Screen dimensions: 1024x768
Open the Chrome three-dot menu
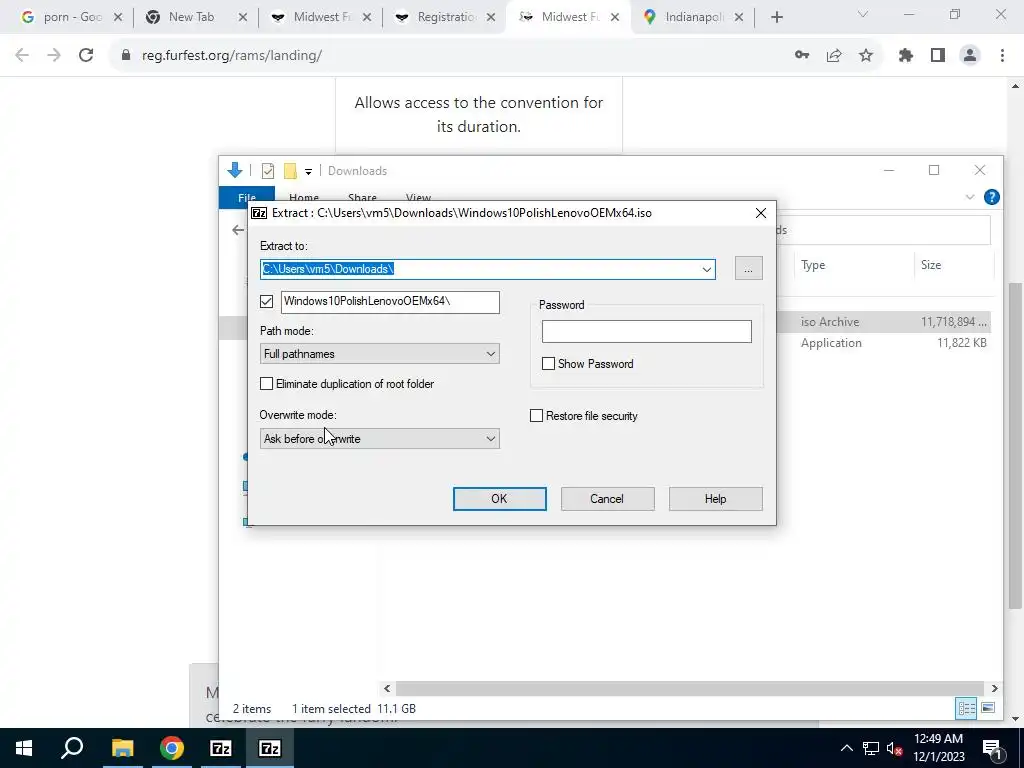pyautogui.click(x=1002, y=56)
